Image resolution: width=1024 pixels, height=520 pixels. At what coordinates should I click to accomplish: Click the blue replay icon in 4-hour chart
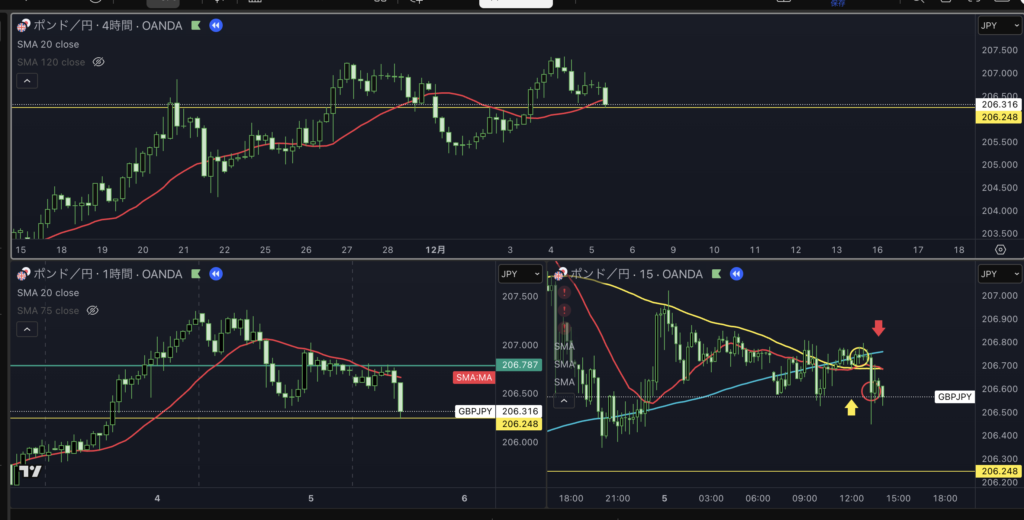coord(216,25)
